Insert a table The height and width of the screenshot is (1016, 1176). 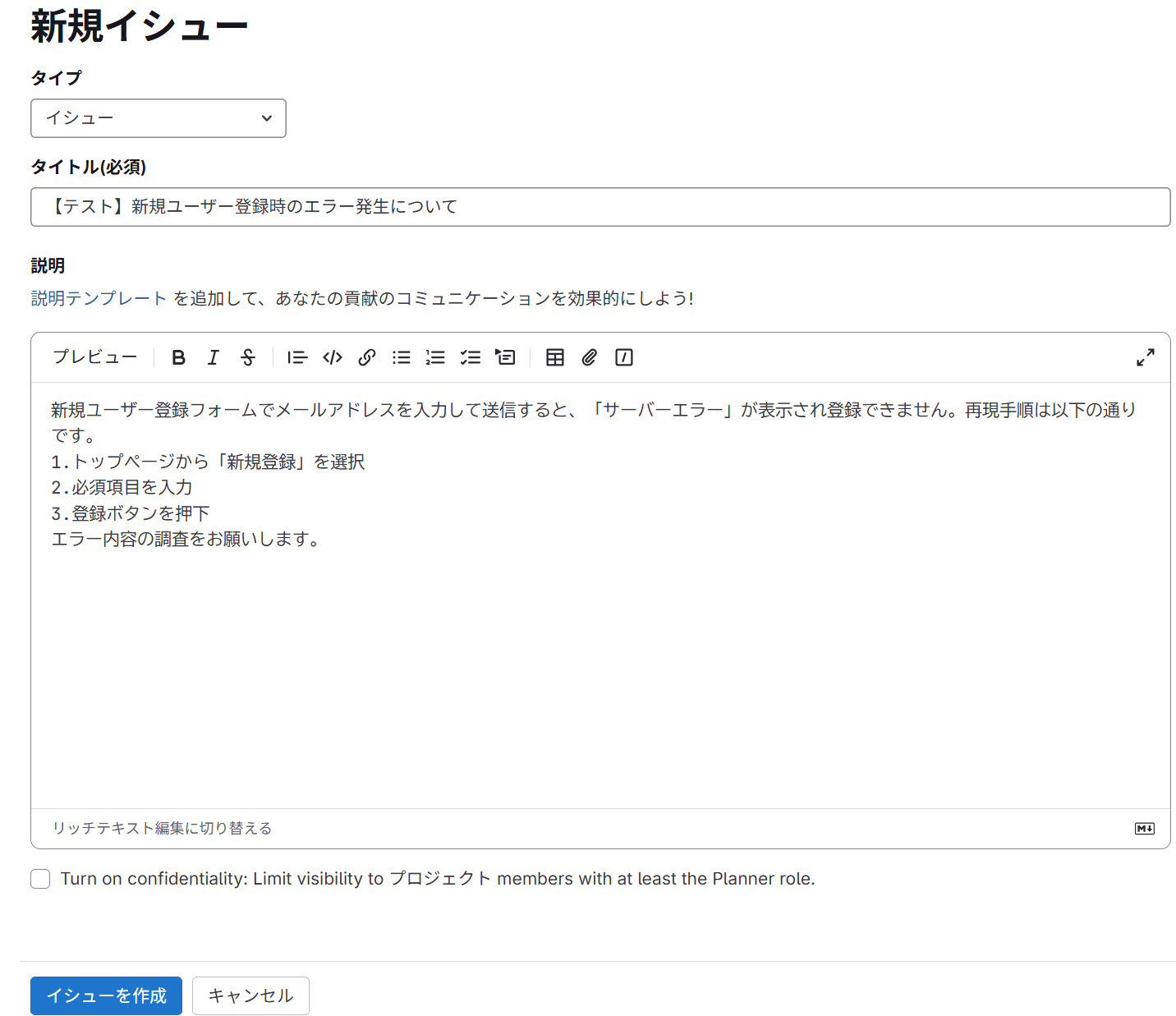[x=555, y=357]
